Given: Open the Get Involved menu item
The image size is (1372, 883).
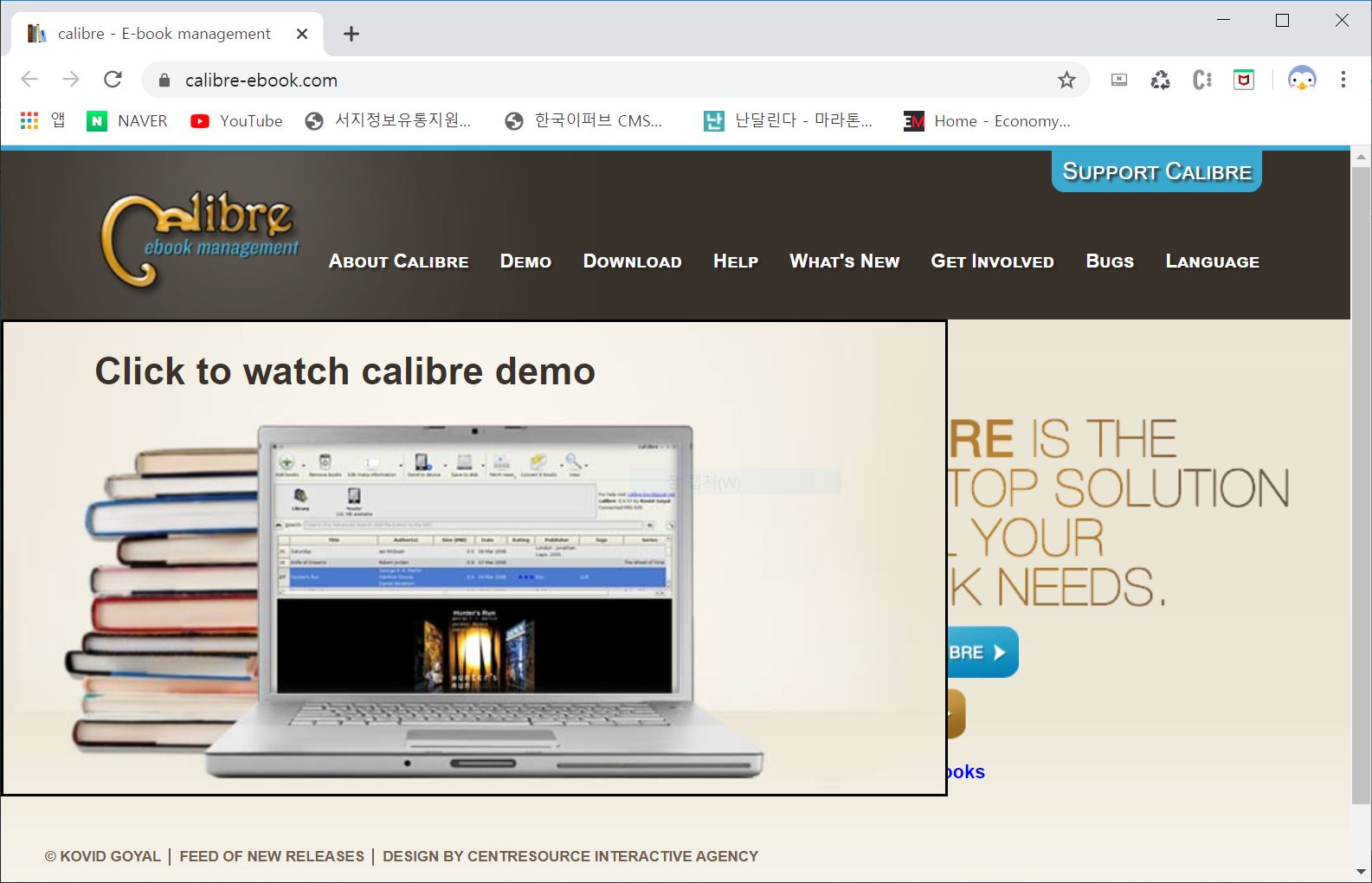Looking at the screenshot, I should [x=992, y=261].
